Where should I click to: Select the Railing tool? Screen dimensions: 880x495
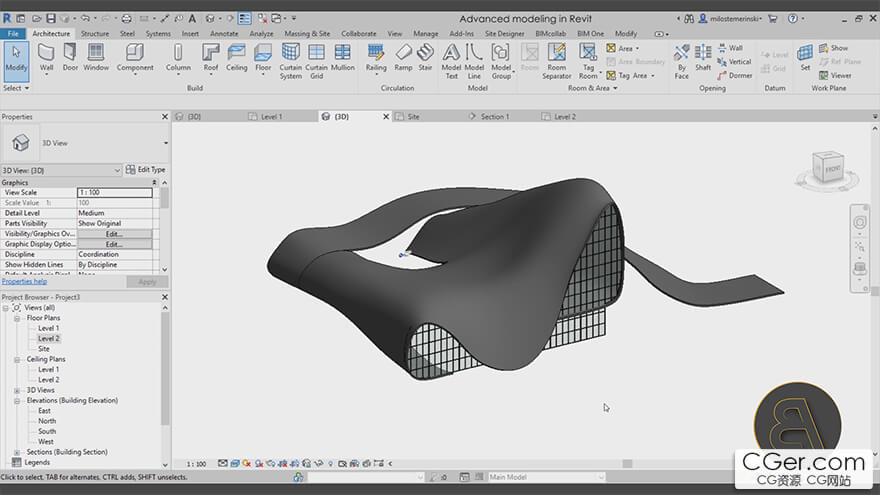pyautogui.click(x=375, y=58)
